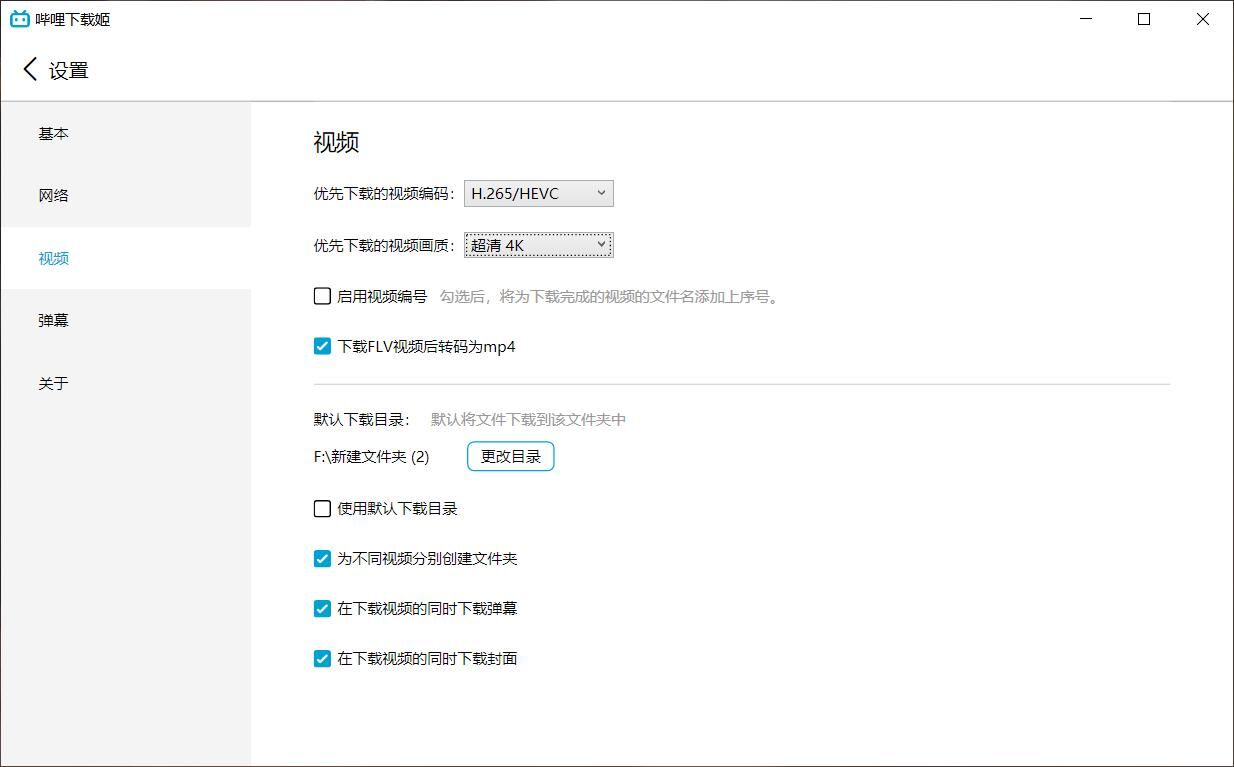Toggle 在下载视频的同时下载弹幕 checkbox
The height and width of the screenshot is (767, 1234).
coord(322,608)
